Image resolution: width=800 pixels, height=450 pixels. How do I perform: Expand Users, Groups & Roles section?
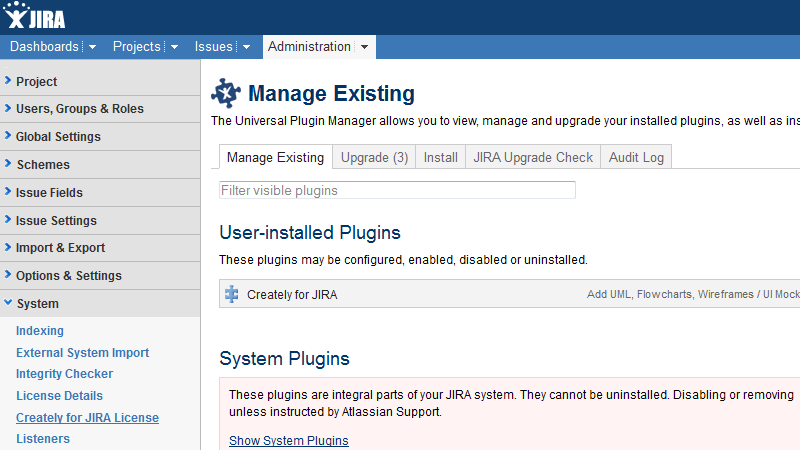(100, 109)
